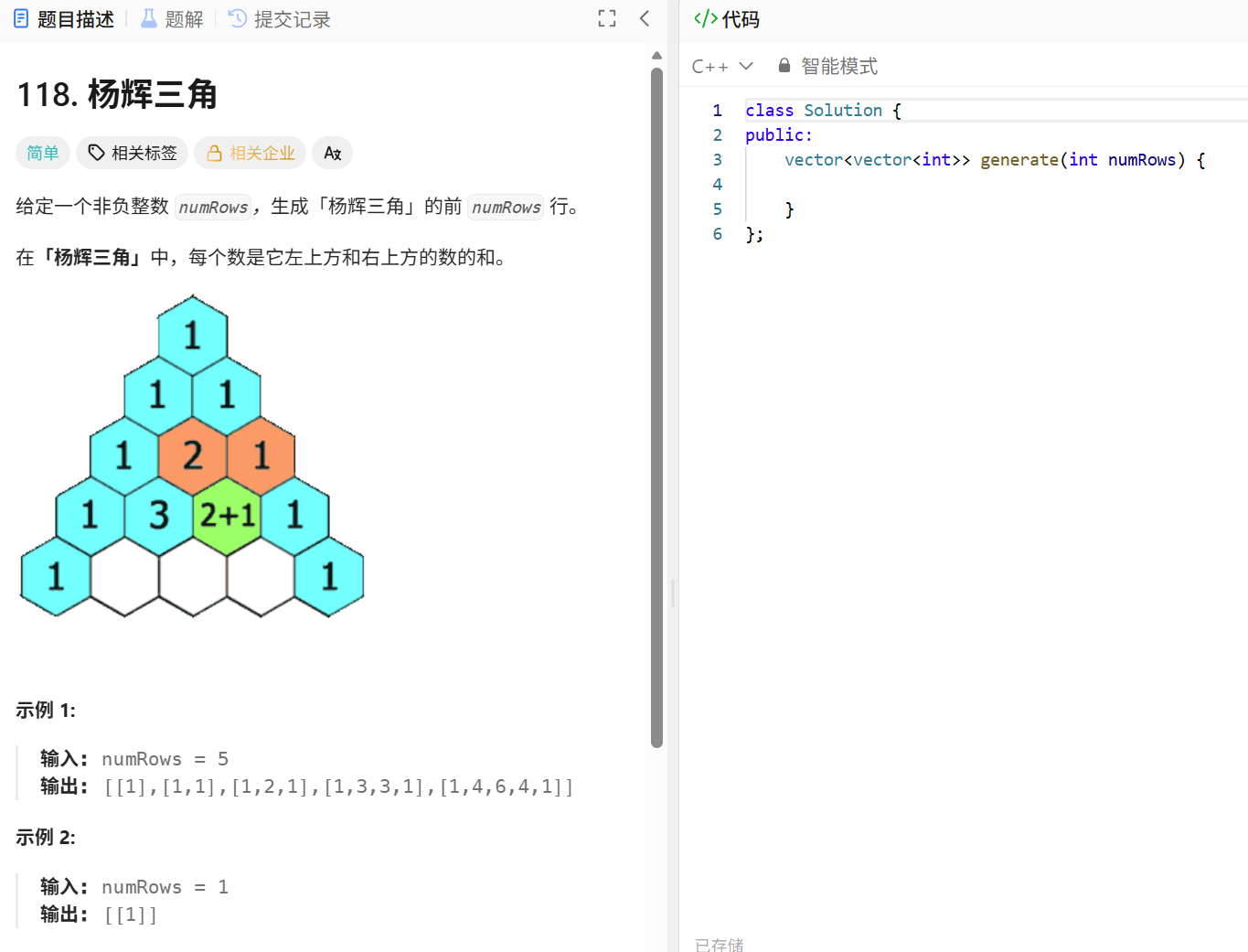Click the 相关企业 button
Screen dimensions: 1248x952
click(250, 153)
